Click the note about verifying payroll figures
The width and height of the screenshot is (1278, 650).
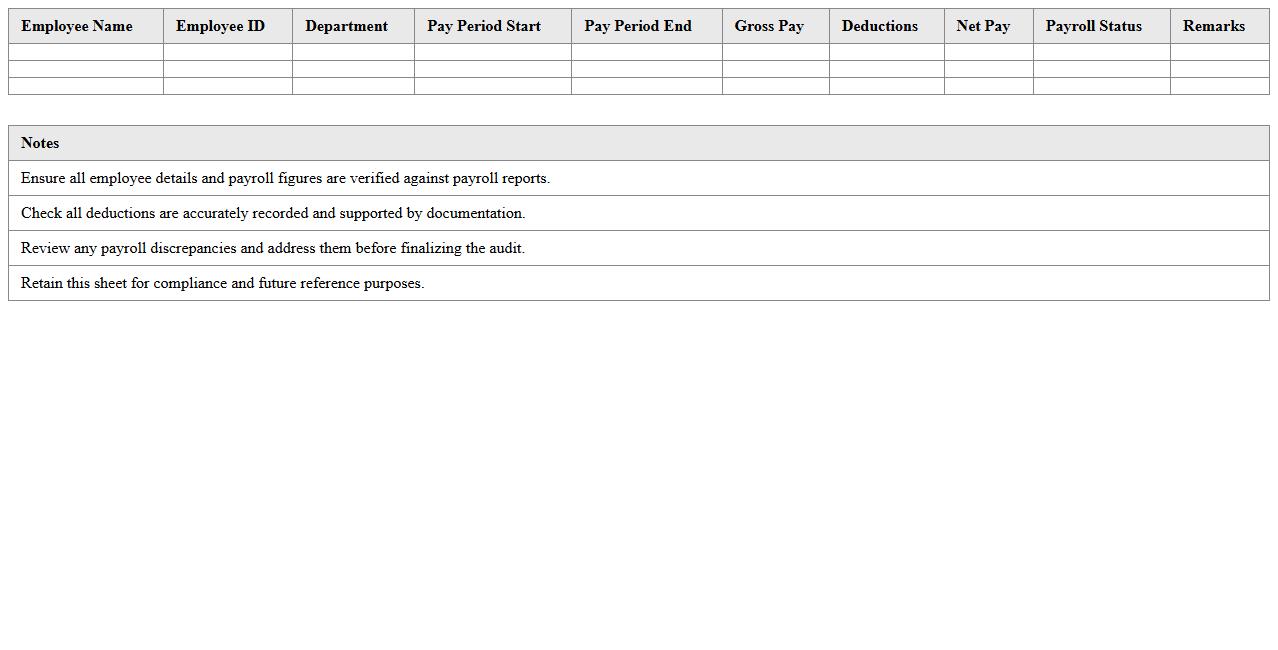pos(284,178)
